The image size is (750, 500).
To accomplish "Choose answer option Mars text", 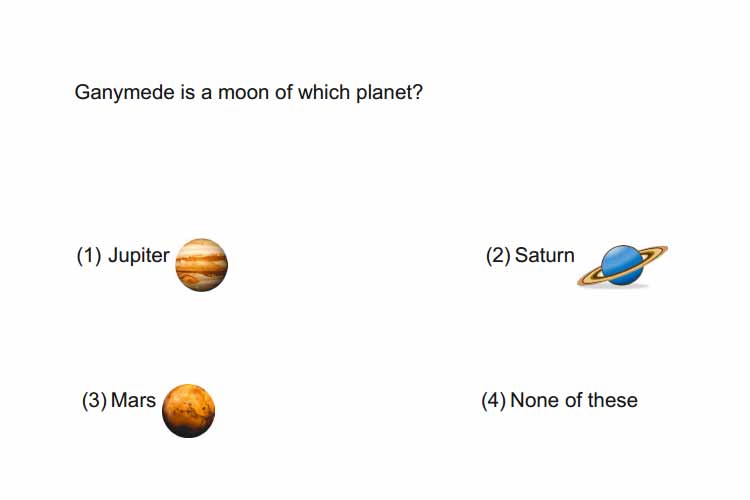I will pos(133,400).
